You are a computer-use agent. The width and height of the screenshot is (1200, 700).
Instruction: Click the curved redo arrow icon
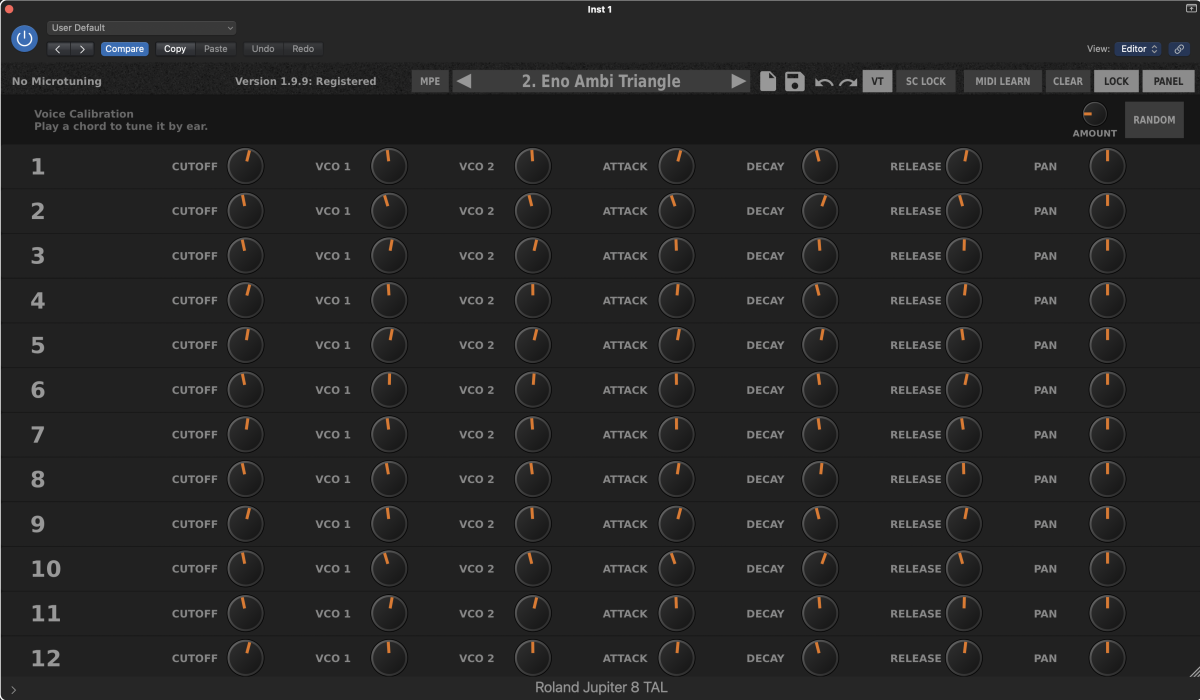pyautogui.click(x=848, y=82)
